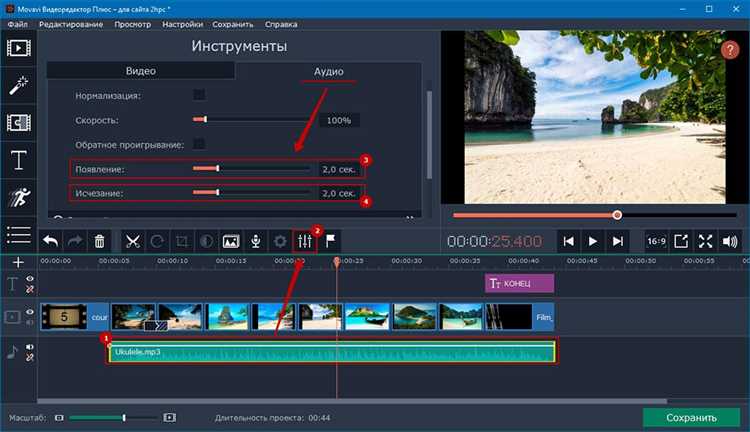Play the preview video

[593, 241]
